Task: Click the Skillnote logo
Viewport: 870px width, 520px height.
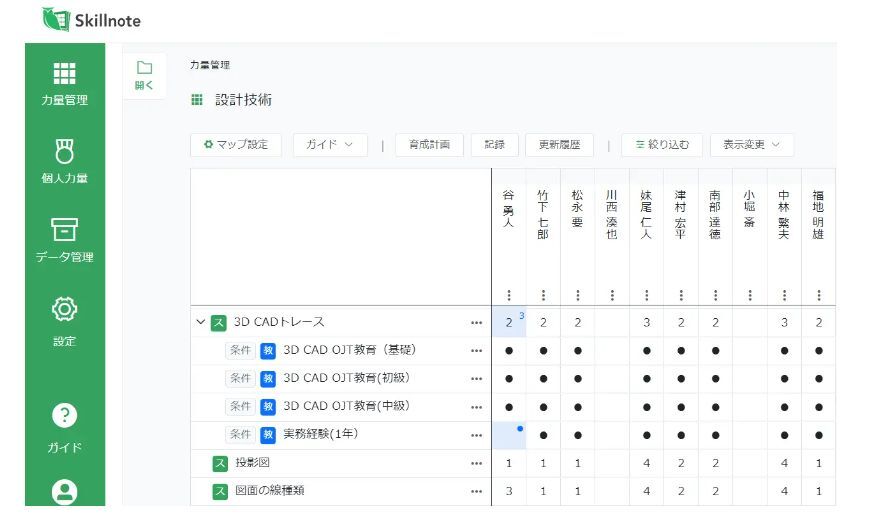Action: coord(93,20)
